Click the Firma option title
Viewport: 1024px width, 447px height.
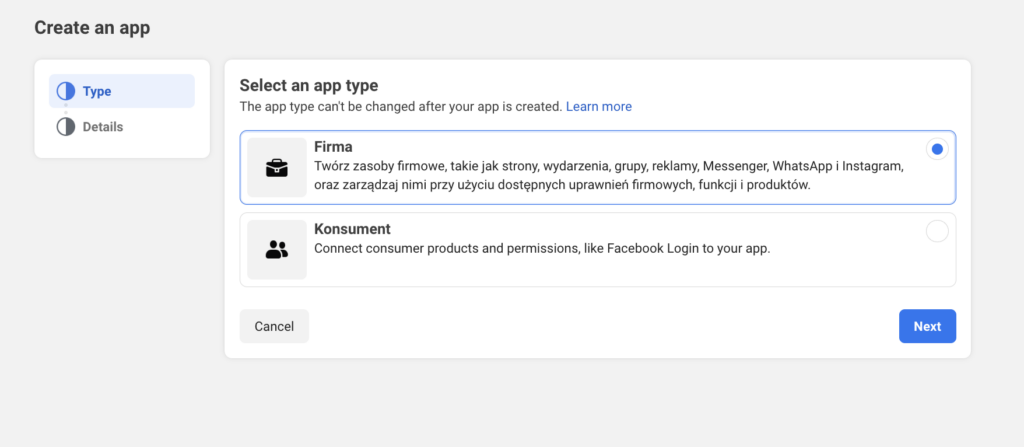click(333, 147)
